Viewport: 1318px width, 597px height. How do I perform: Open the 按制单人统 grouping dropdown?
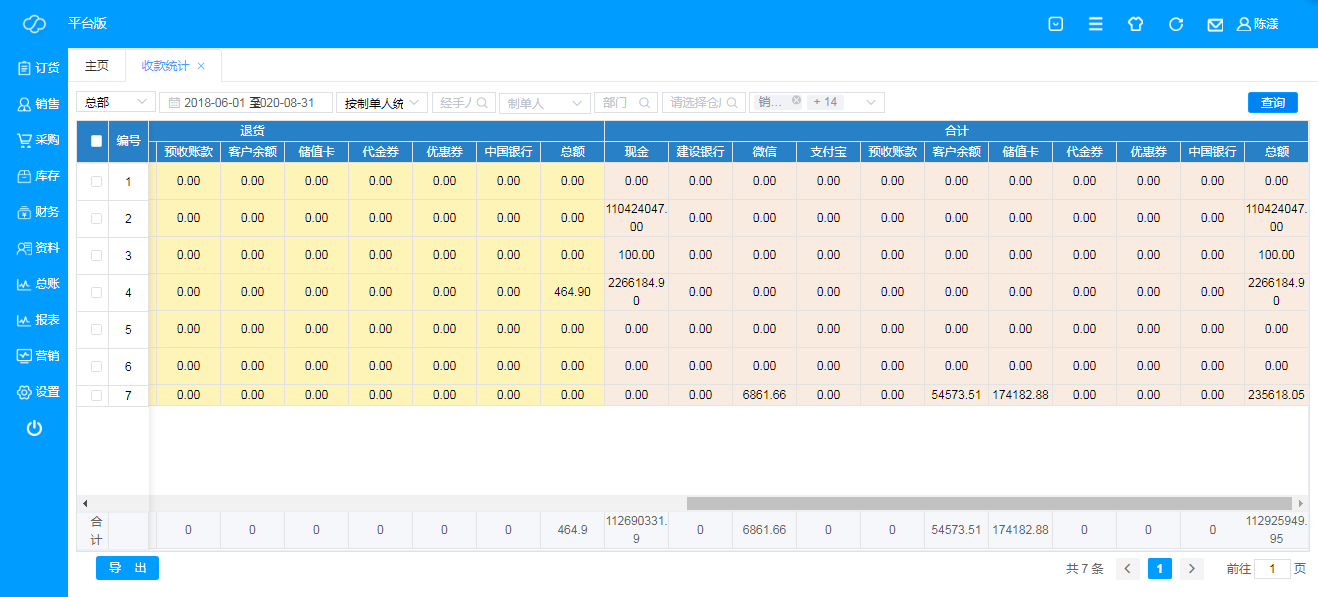tap(382, 102)
